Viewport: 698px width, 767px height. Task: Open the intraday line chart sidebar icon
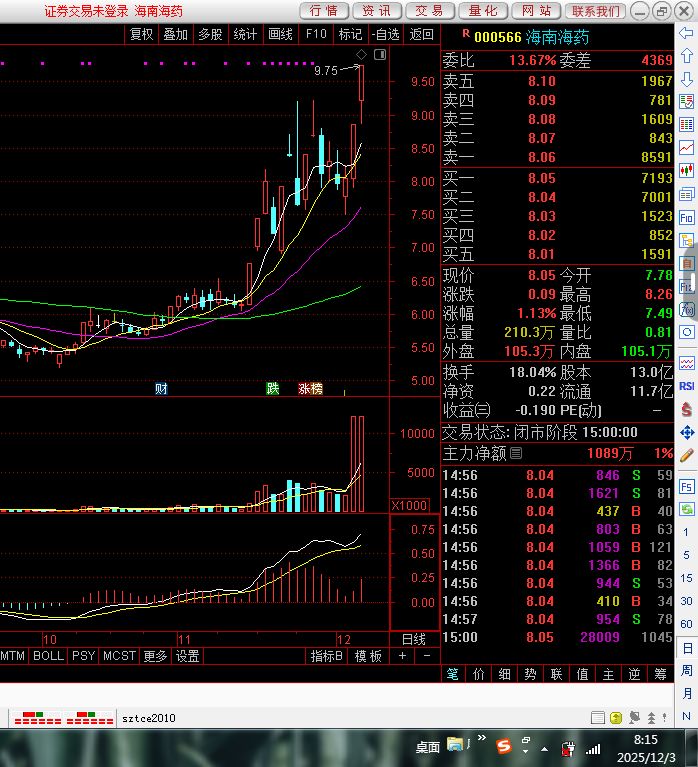[x=686, y=147]
